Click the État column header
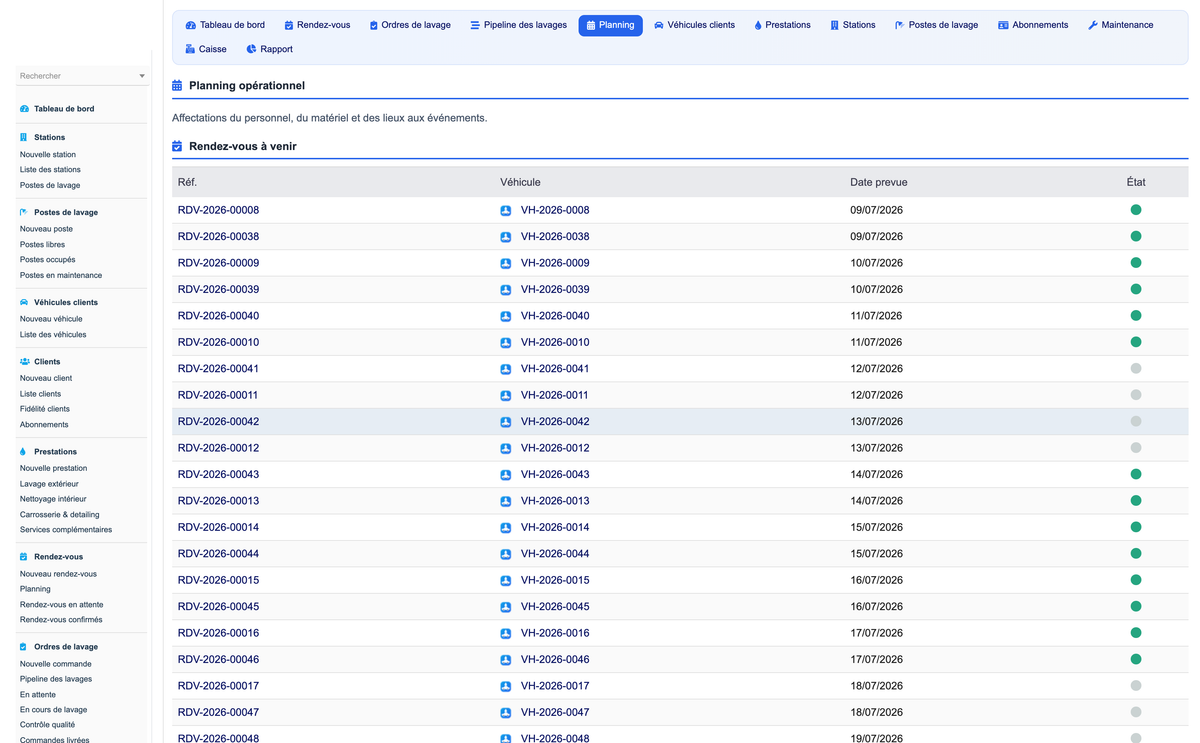Image resolution: width=1200 pixels, height=743 pixels. coord(1136,182)
